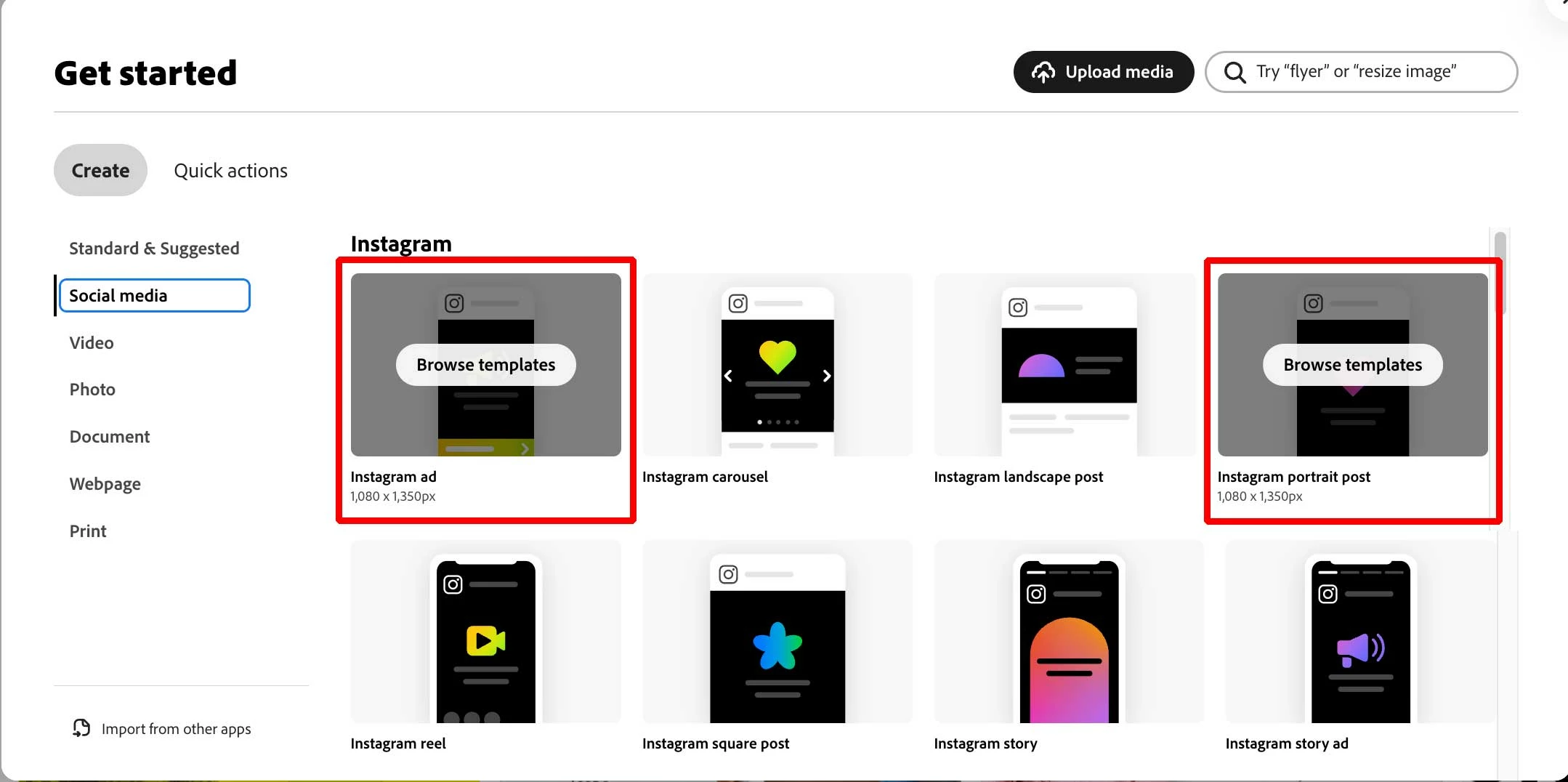Click the Instagram portrait post label

1293,477
